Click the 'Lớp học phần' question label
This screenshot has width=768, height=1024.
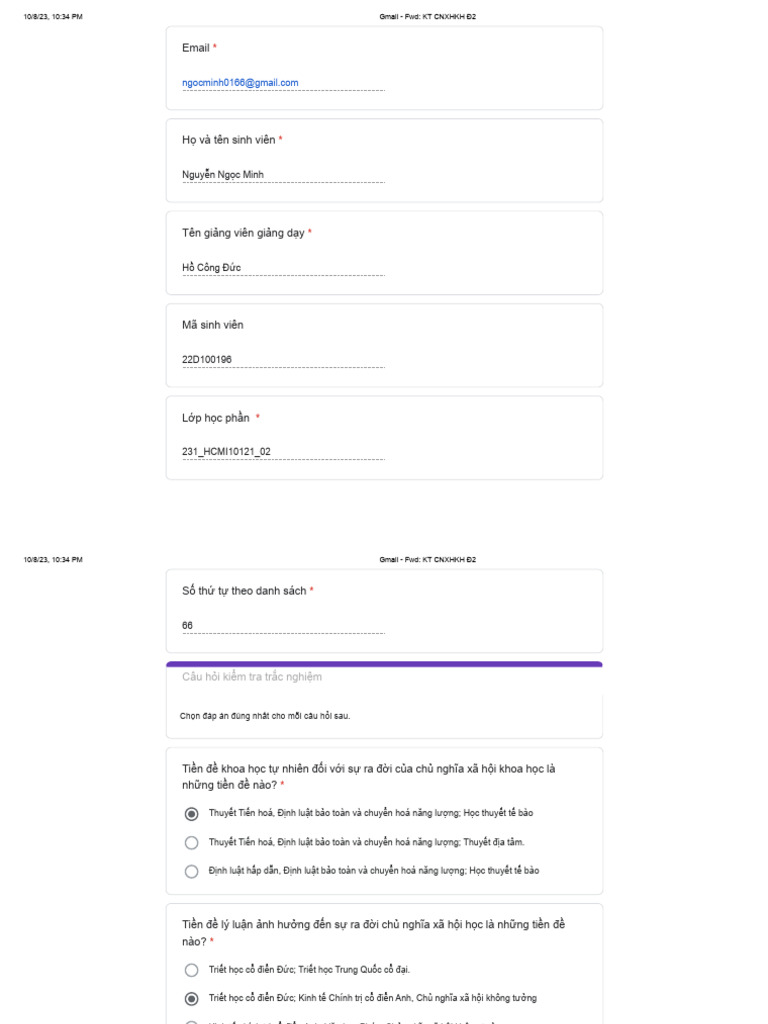pos(216,418)
